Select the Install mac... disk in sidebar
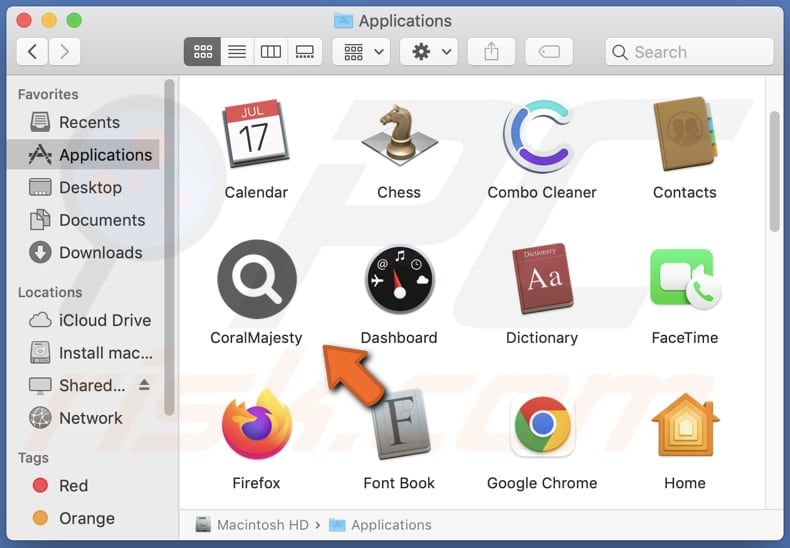 pyautogui.click(x=84, y=353)
